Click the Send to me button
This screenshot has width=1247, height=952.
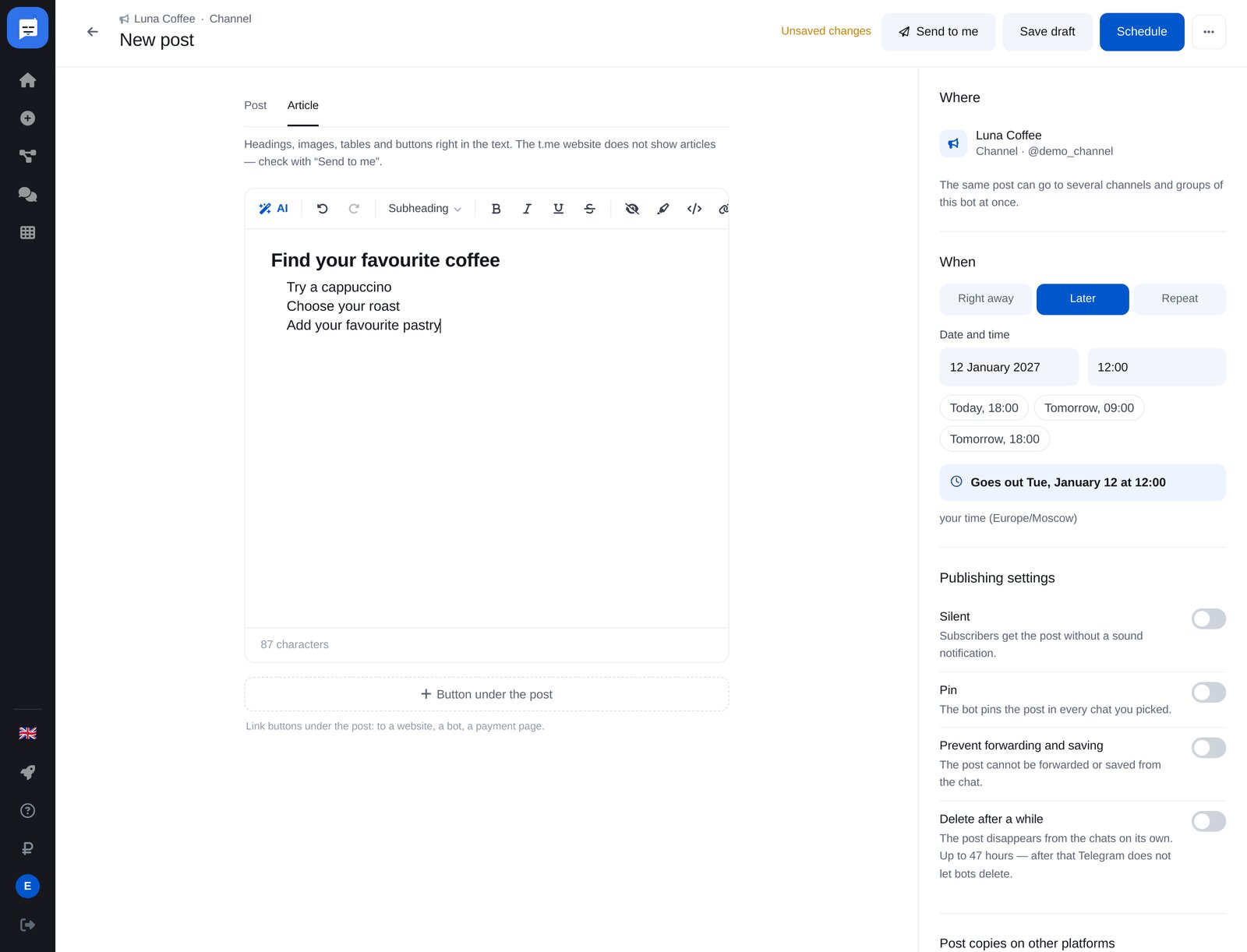[938, 32]
